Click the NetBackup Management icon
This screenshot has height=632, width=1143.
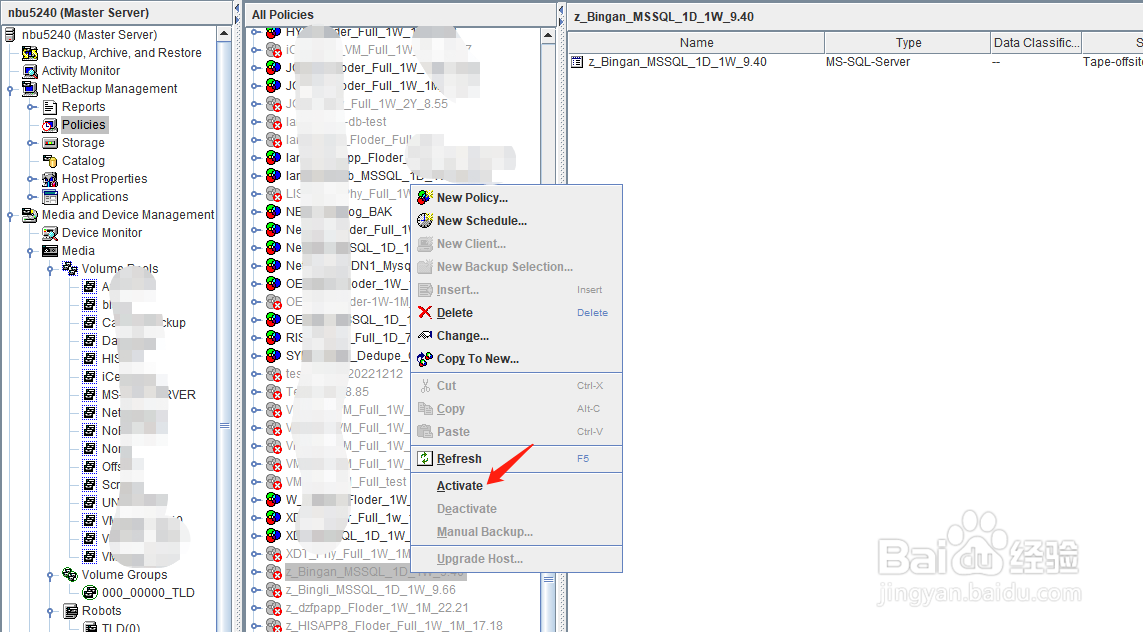pyautogui.click(x=30, y=88)
